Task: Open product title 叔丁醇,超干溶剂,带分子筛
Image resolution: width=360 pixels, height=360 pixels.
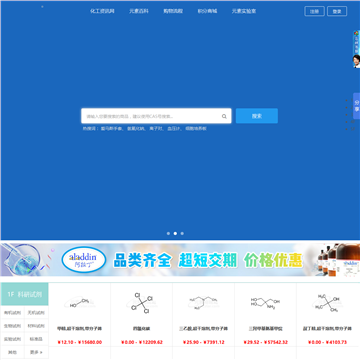Action: tap(328, 329)
